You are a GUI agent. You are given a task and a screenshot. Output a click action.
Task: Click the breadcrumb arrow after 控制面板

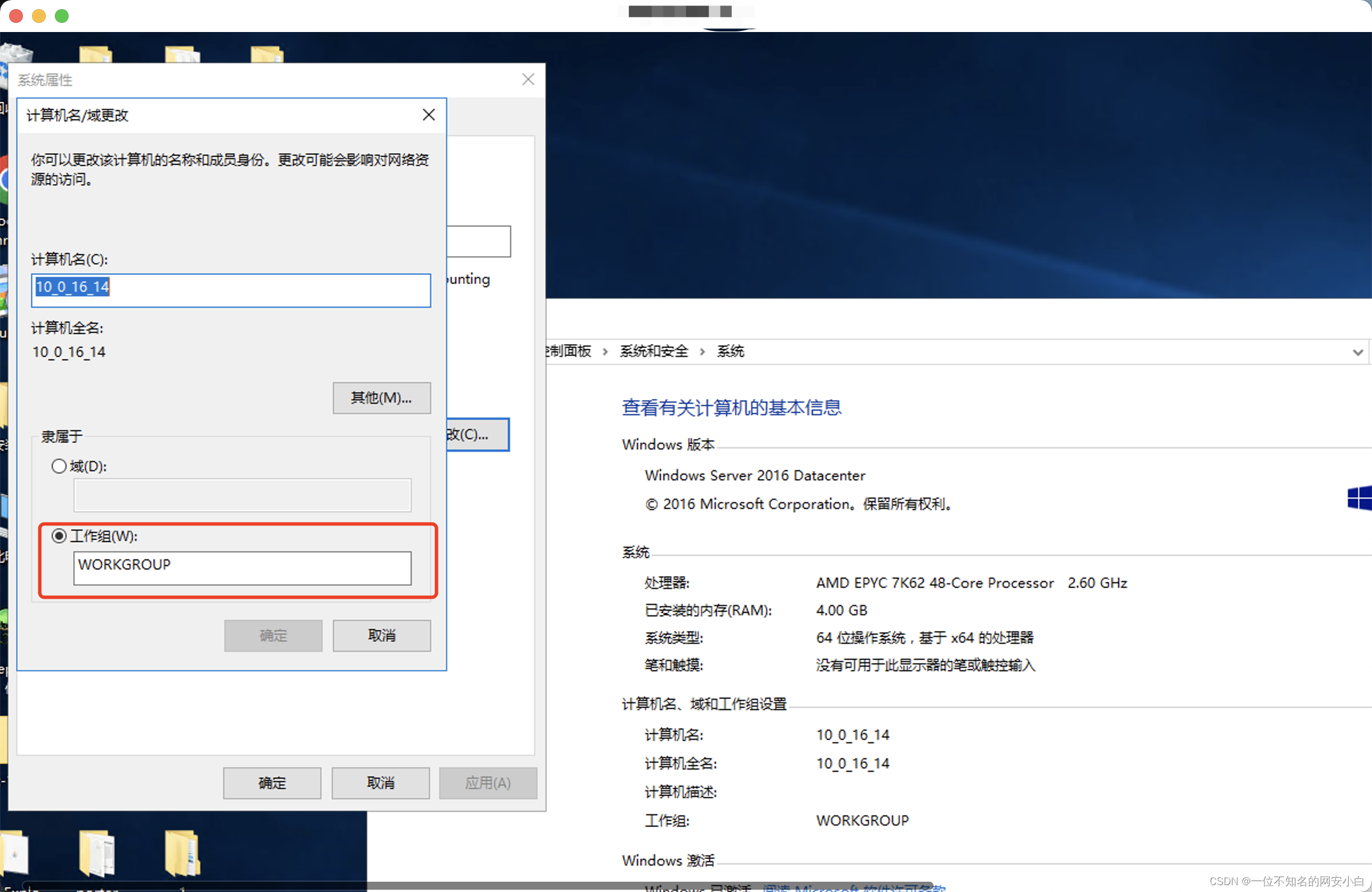click(605, 352)
